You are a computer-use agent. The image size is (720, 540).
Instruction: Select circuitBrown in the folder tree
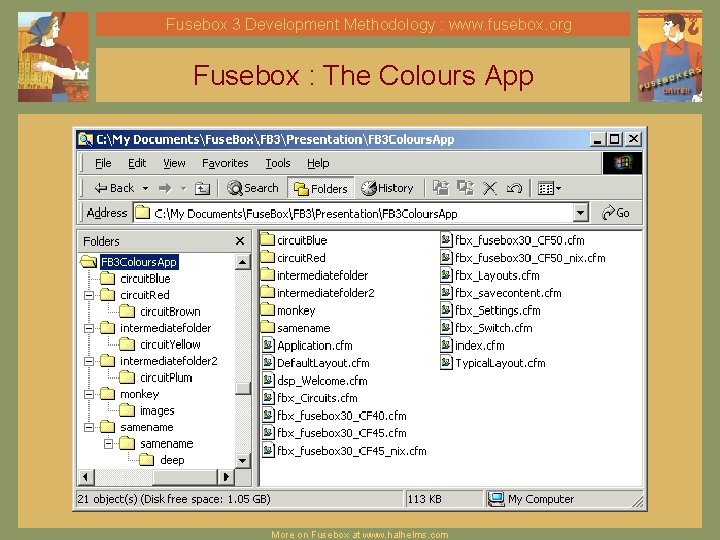point(170,312)
